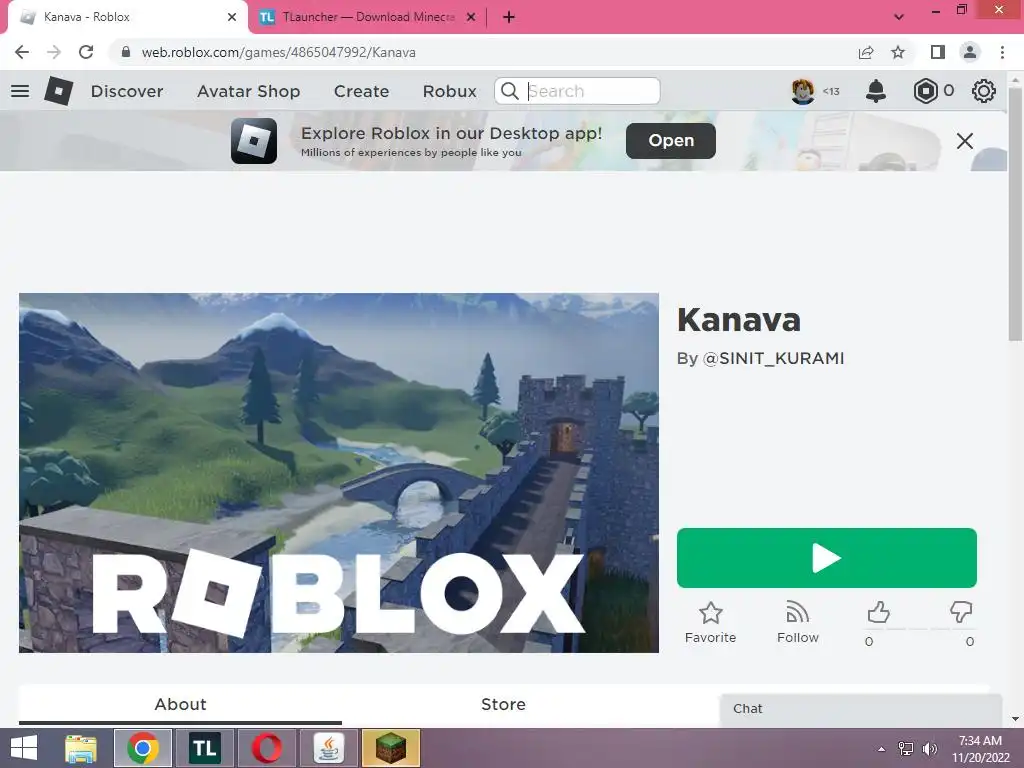Show hidden system tray icons
The width and height of the screenshot is (1024, 768).
(882, 749)
